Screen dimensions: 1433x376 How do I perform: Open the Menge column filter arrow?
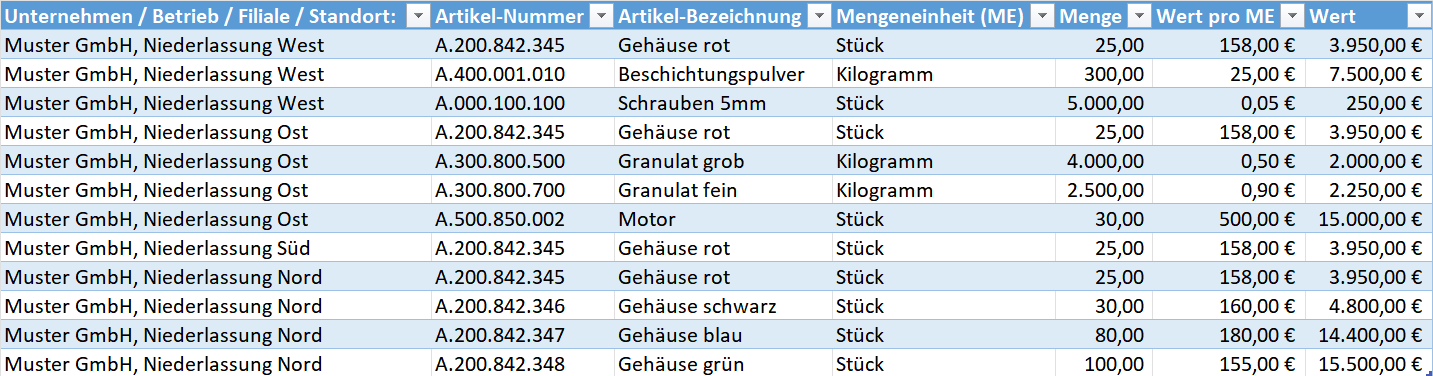pyautogui.click(x=1139, y=17)
